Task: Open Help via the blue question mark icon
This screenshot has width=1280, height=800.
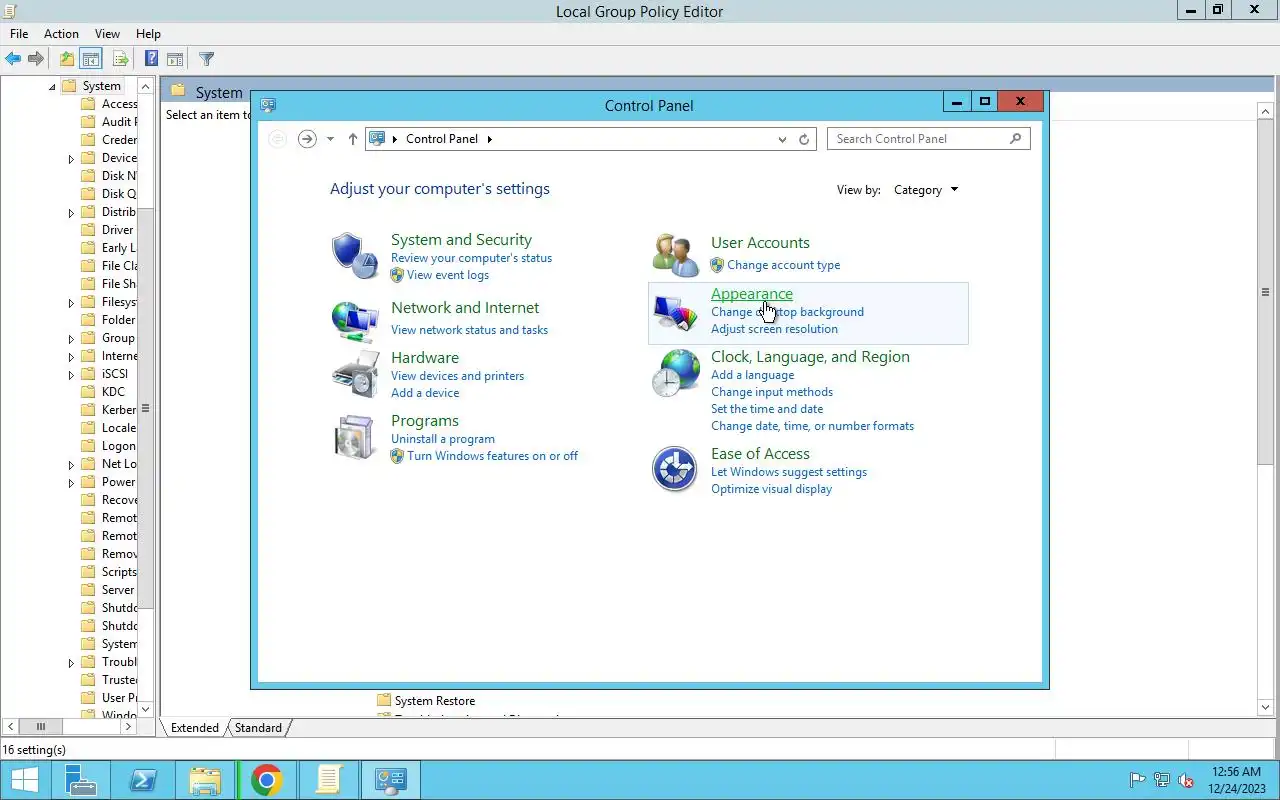Action: [x=152, y=59]
